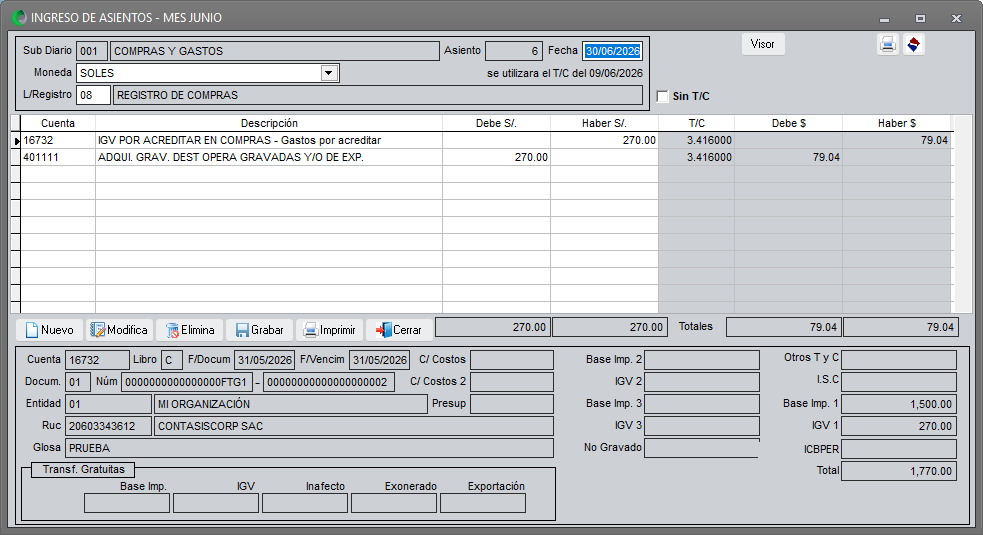983x535 pixels.
Task: Open the Moneda SOLES dropdown
Action: (x=329, y=73)
